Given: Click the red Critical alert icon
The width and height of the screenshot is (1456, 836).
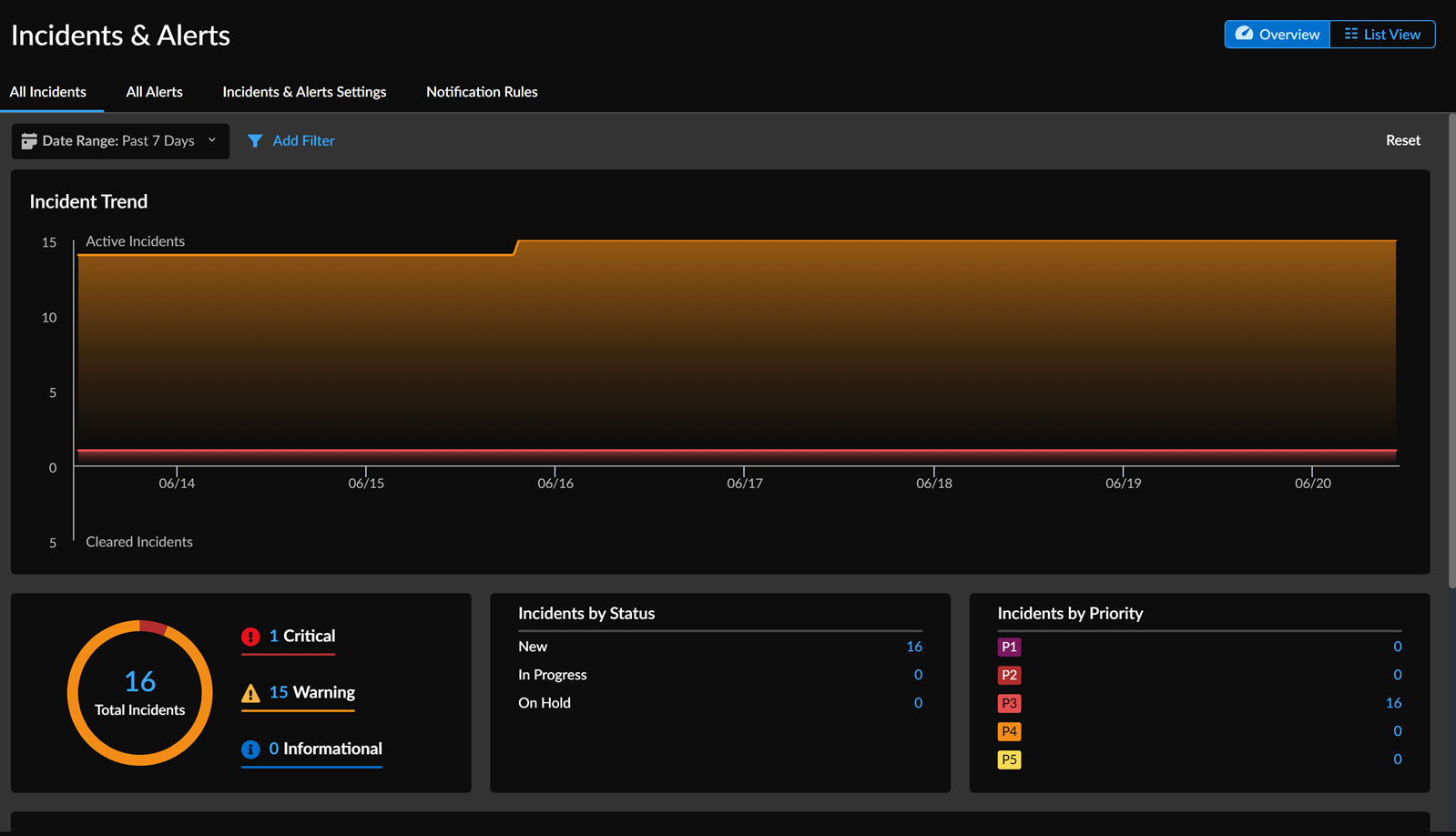Looking at the screenshot, I should (x=250, y=637).
